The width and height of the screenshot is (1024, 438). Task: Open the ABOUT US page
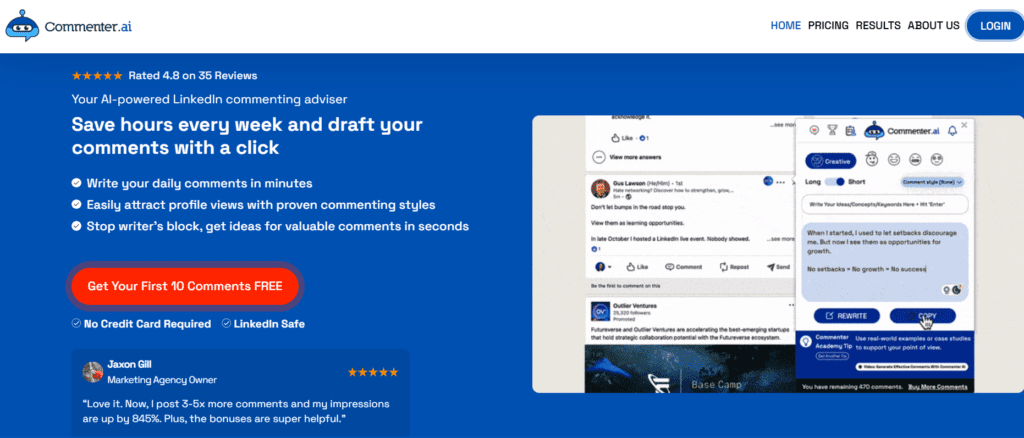point(933,25)
